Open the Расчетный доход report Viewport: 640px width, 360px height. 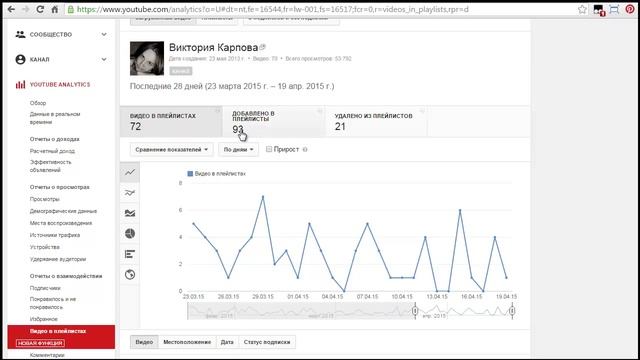[52, 151]
